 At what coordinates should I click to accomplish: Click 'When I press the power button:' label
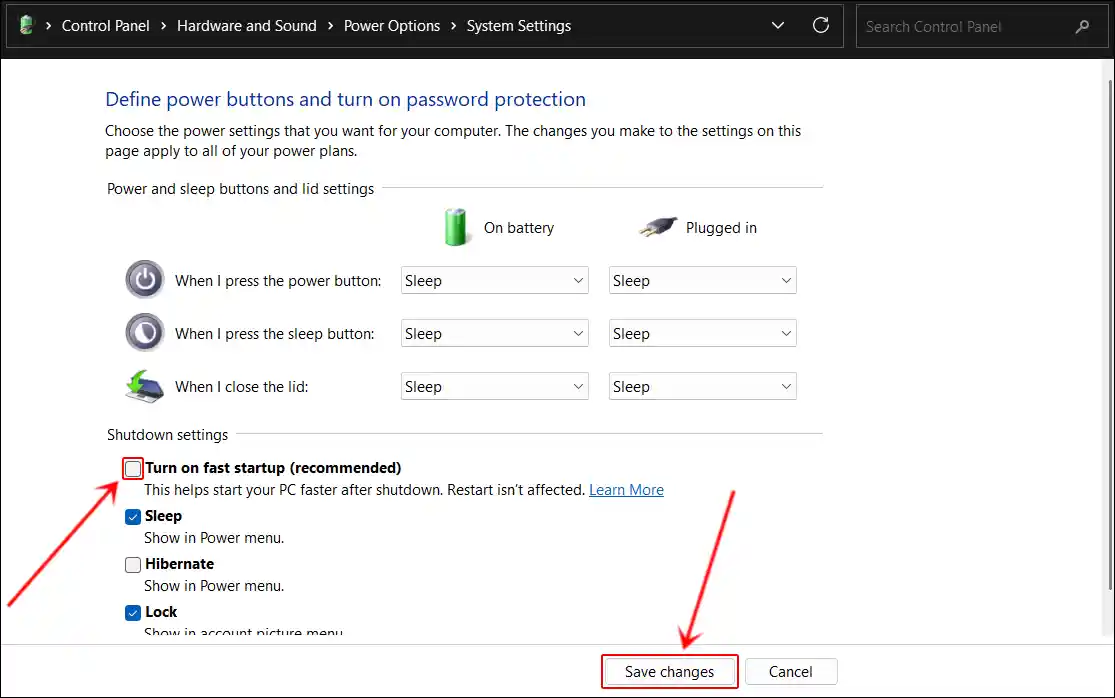[278, 281]
